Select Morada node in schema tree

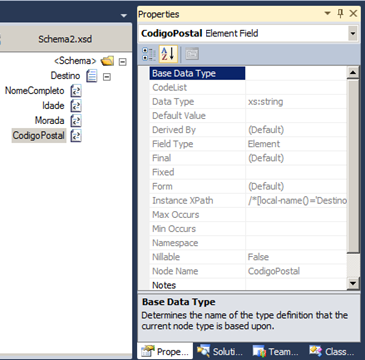point(50,120)
